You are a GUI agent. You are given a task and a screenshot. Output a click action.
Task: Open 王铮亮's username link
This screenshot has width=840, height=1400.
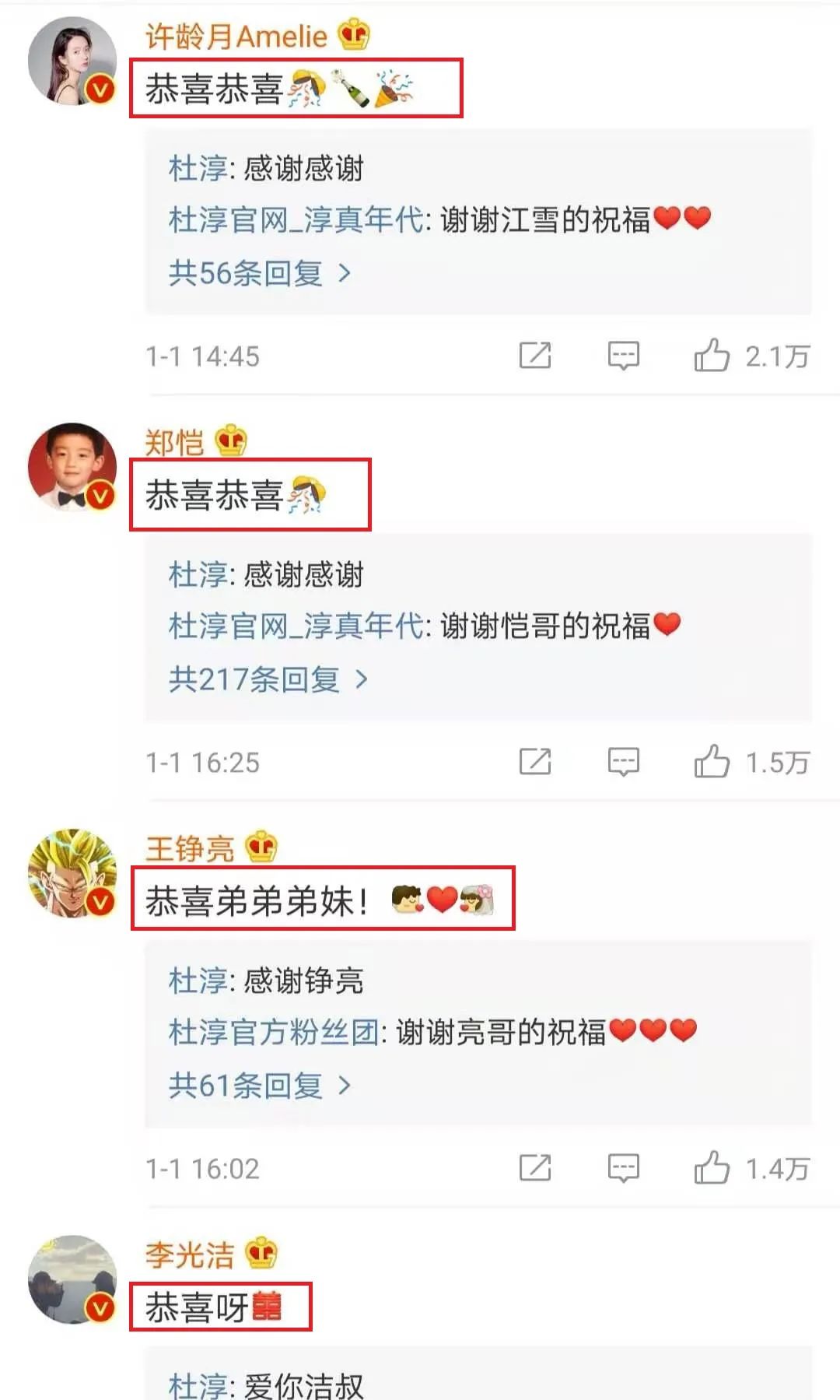[x=190, y=848]
